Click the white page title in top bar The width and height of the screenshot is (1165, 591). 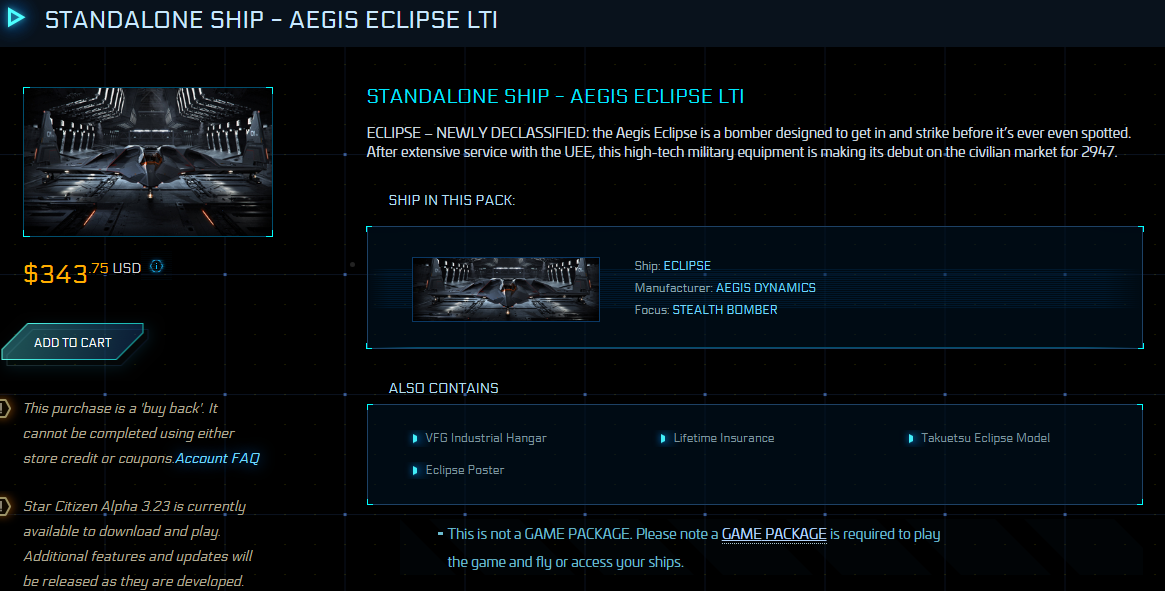271,20
